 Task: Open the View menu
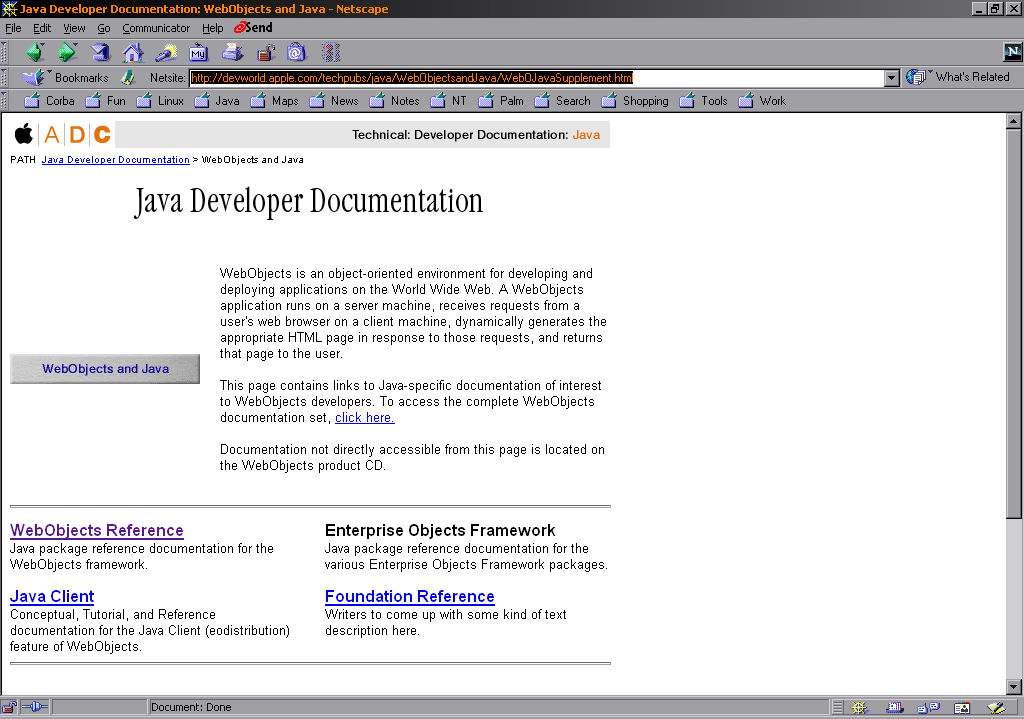(x=74, y=28)
